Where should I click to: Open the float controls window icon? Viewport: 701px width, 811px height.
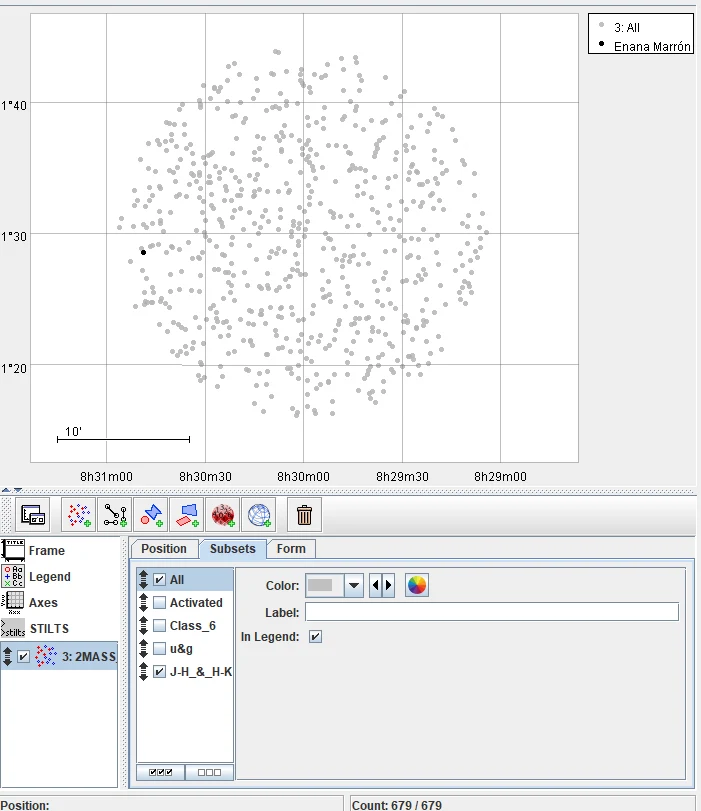(33, 515)
